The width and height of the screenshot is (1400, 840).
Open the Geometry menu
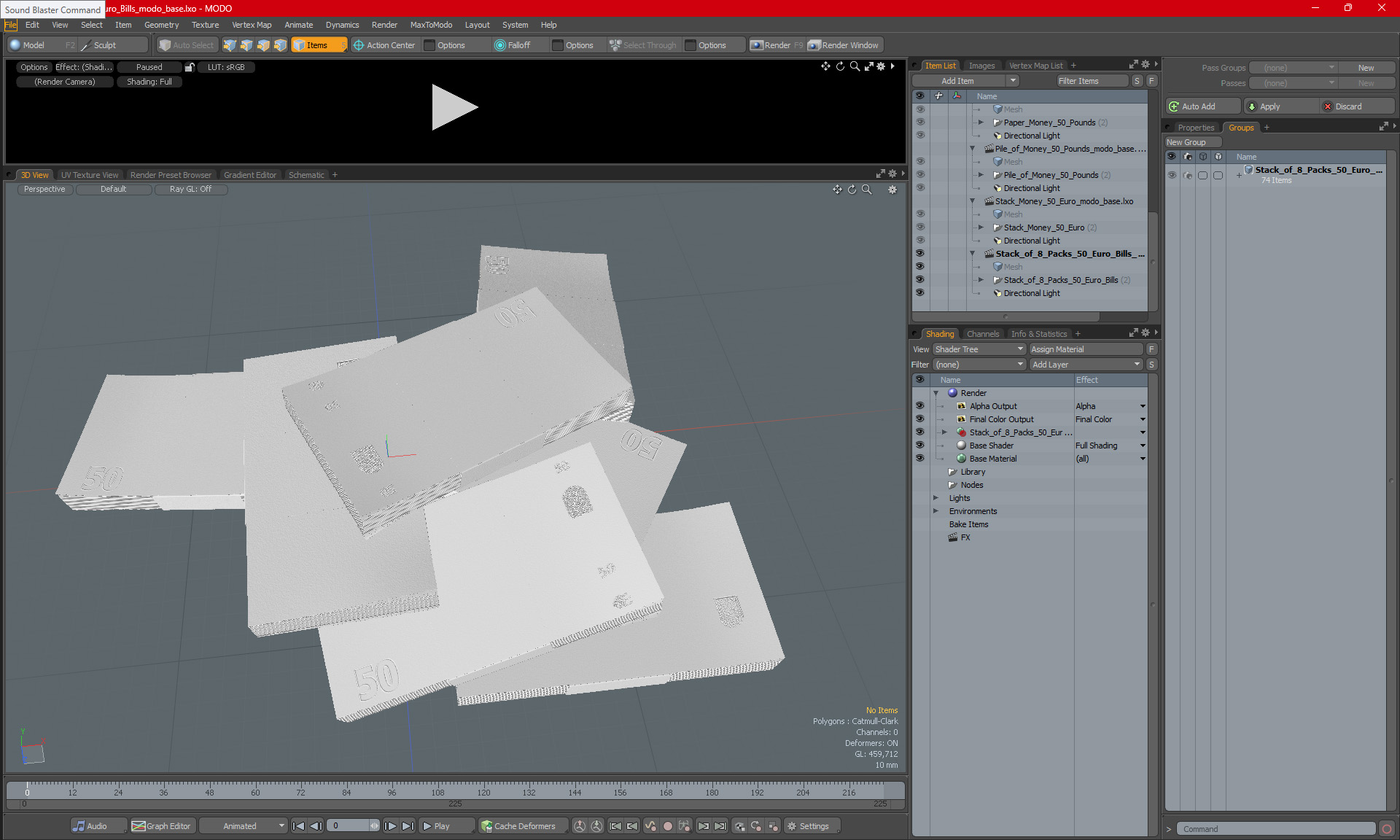(x=161, y=25)
